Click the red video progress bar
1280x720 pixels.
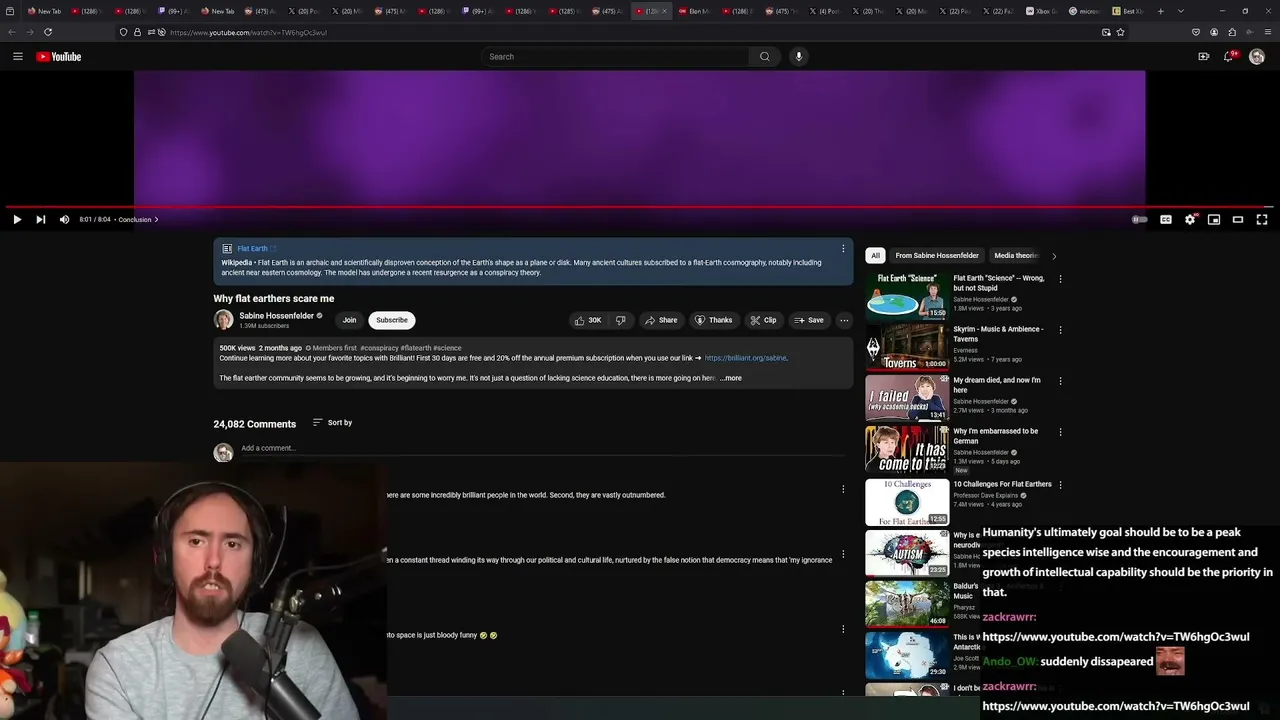tap(640, 207)
